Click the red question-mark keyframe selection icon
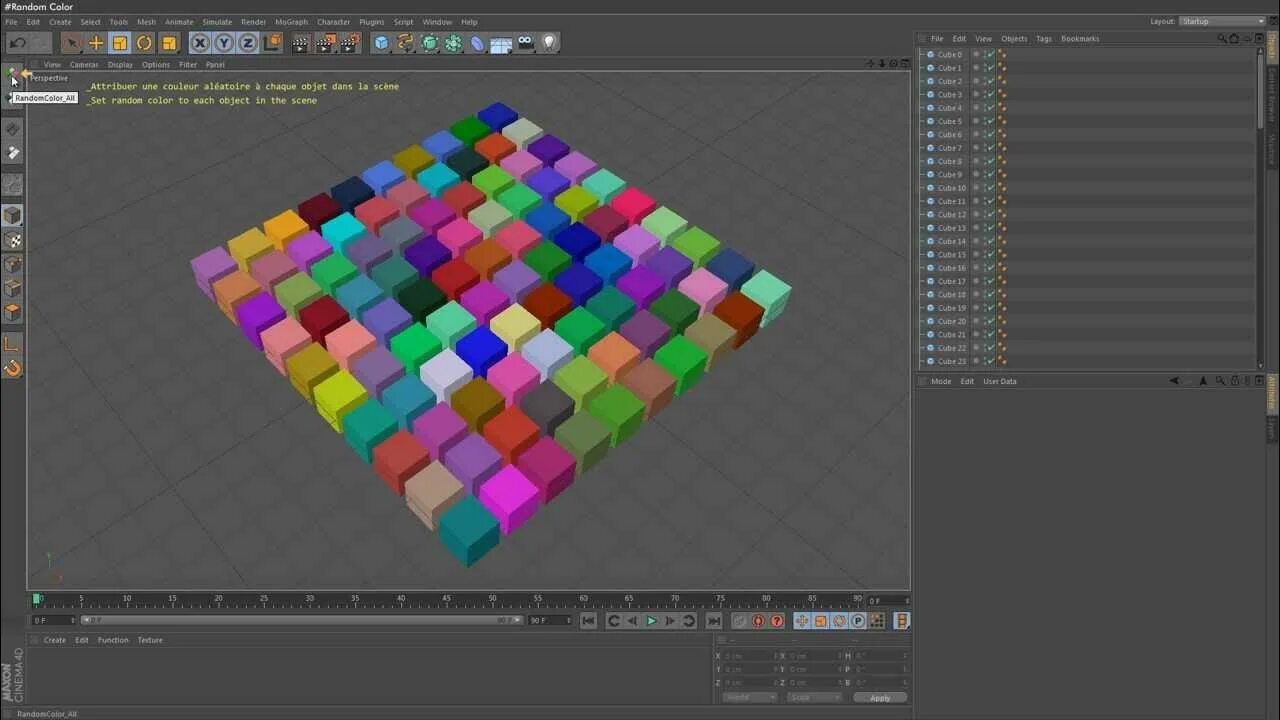Image resolution: width=1280 pixels, height=720 pixels. 777,621
